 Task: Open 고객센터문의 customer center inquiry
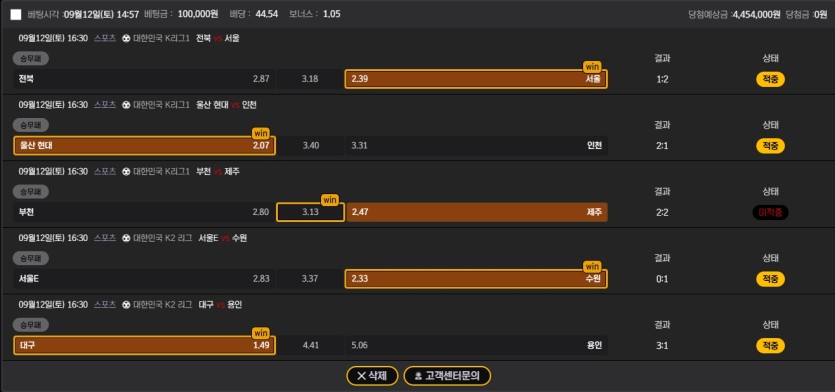(x=447, y=375)
